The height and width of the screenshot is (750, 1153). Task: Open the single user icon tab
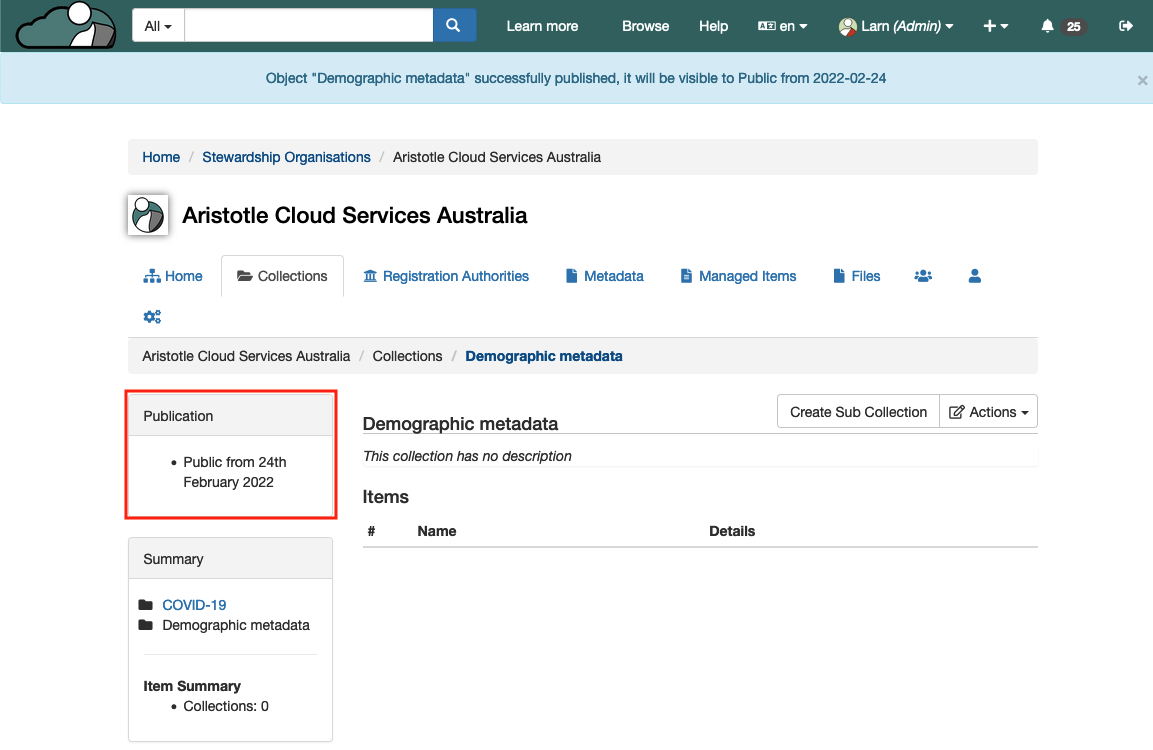click(x=975, y=276)
